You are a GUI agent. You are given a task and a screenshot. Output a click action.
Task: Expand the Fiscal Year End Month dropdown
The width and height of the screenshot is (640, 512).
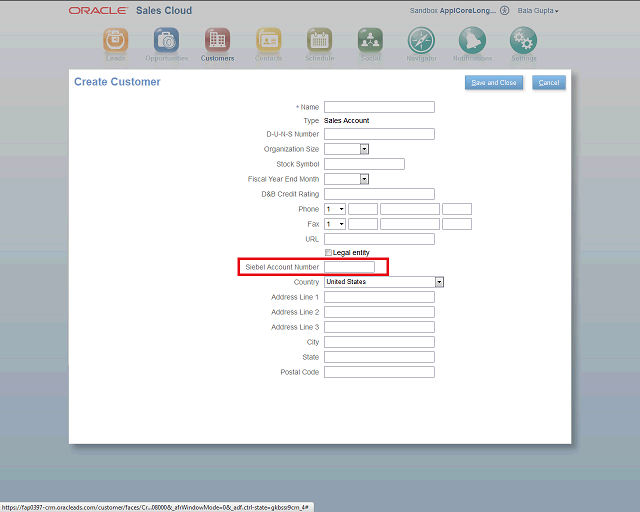coord(364,179)
